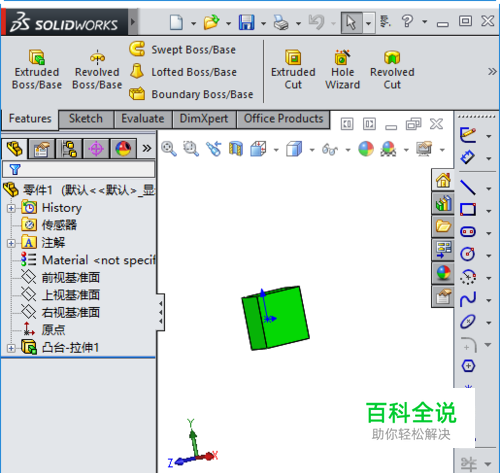Toggle the Hide/Show Items glasses icon

(x=330, y=149)
